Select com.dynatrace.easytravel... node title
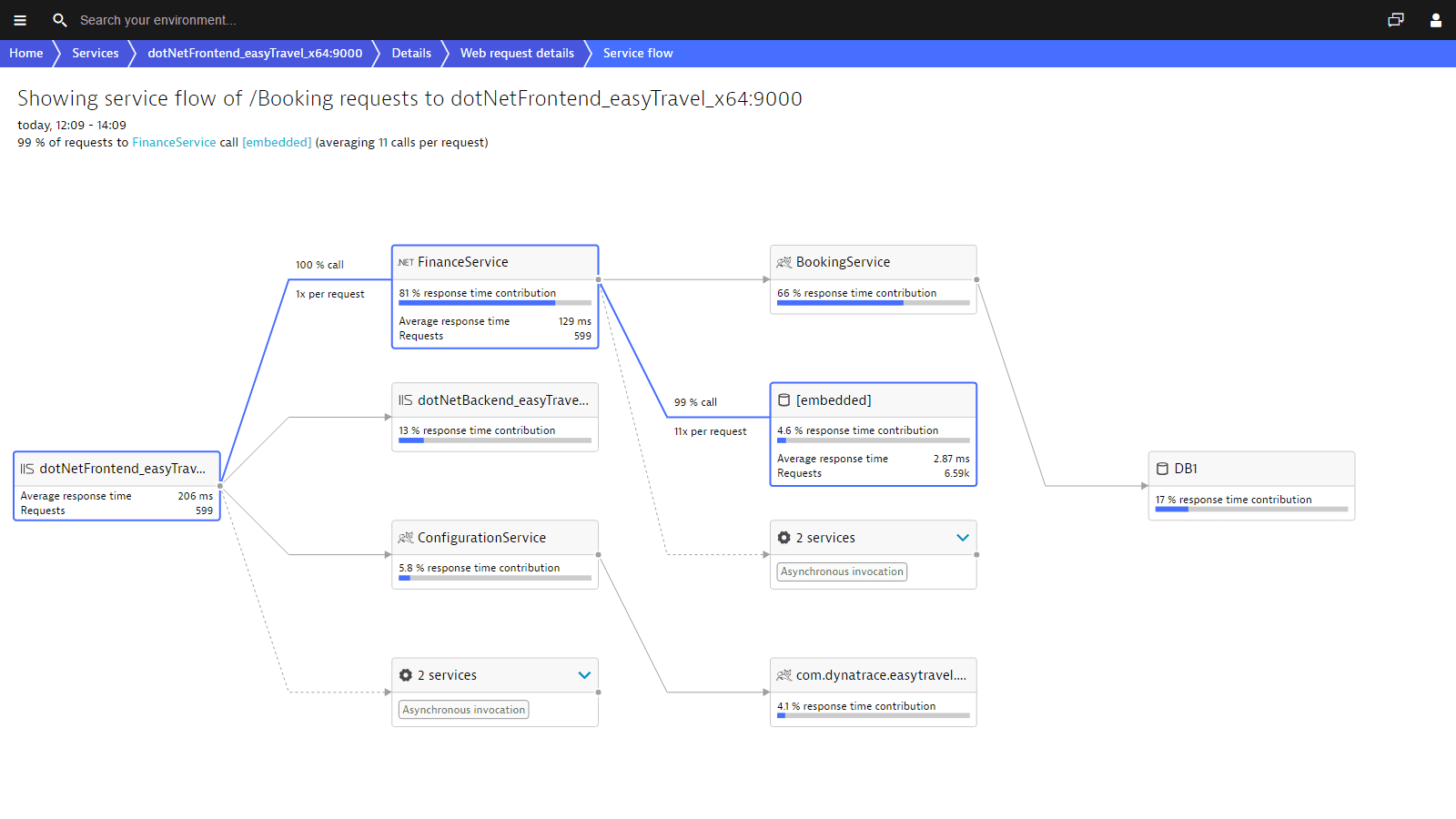 click(881, 675)
